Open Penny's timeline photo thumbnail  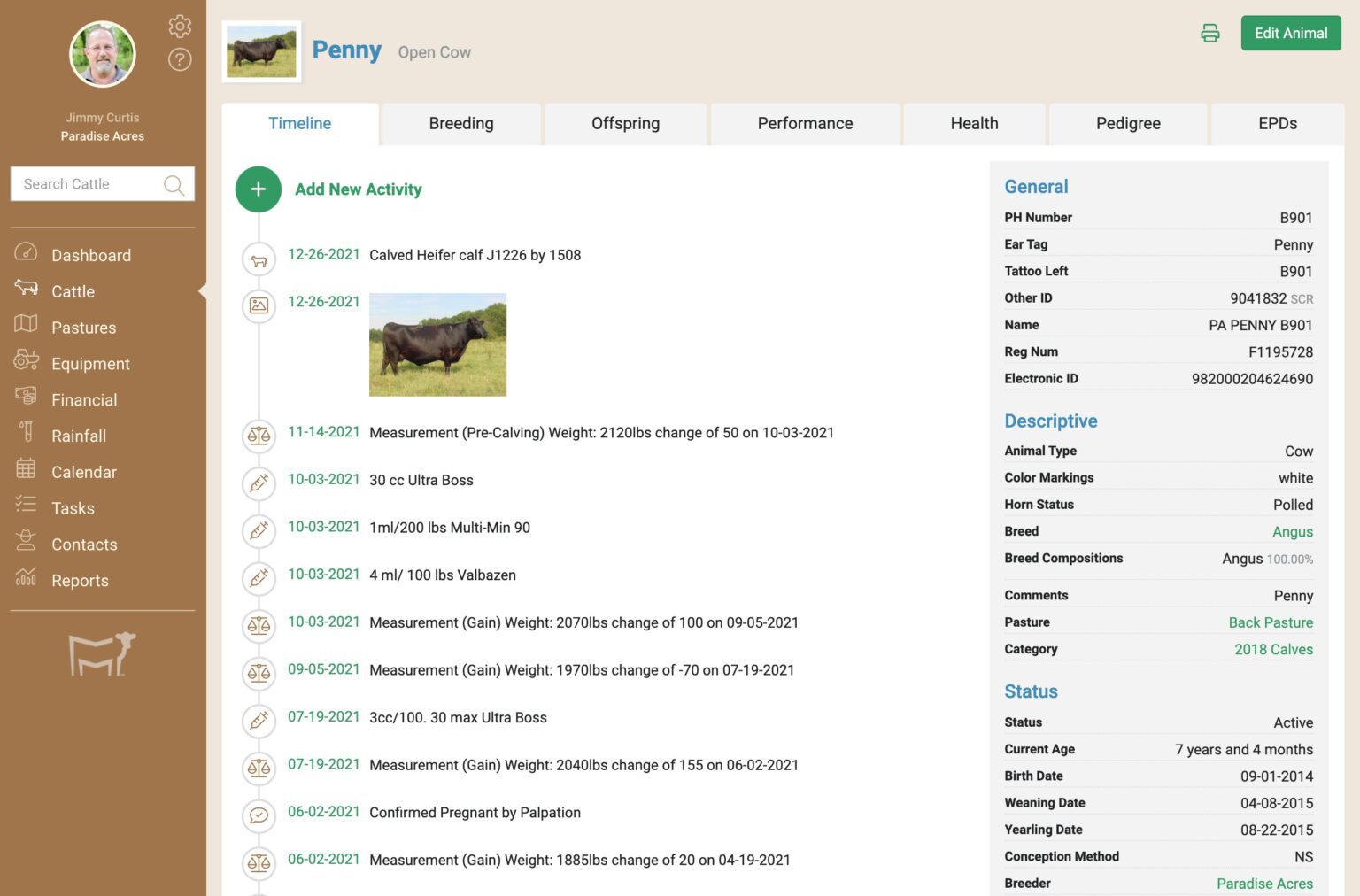[437, 344]
